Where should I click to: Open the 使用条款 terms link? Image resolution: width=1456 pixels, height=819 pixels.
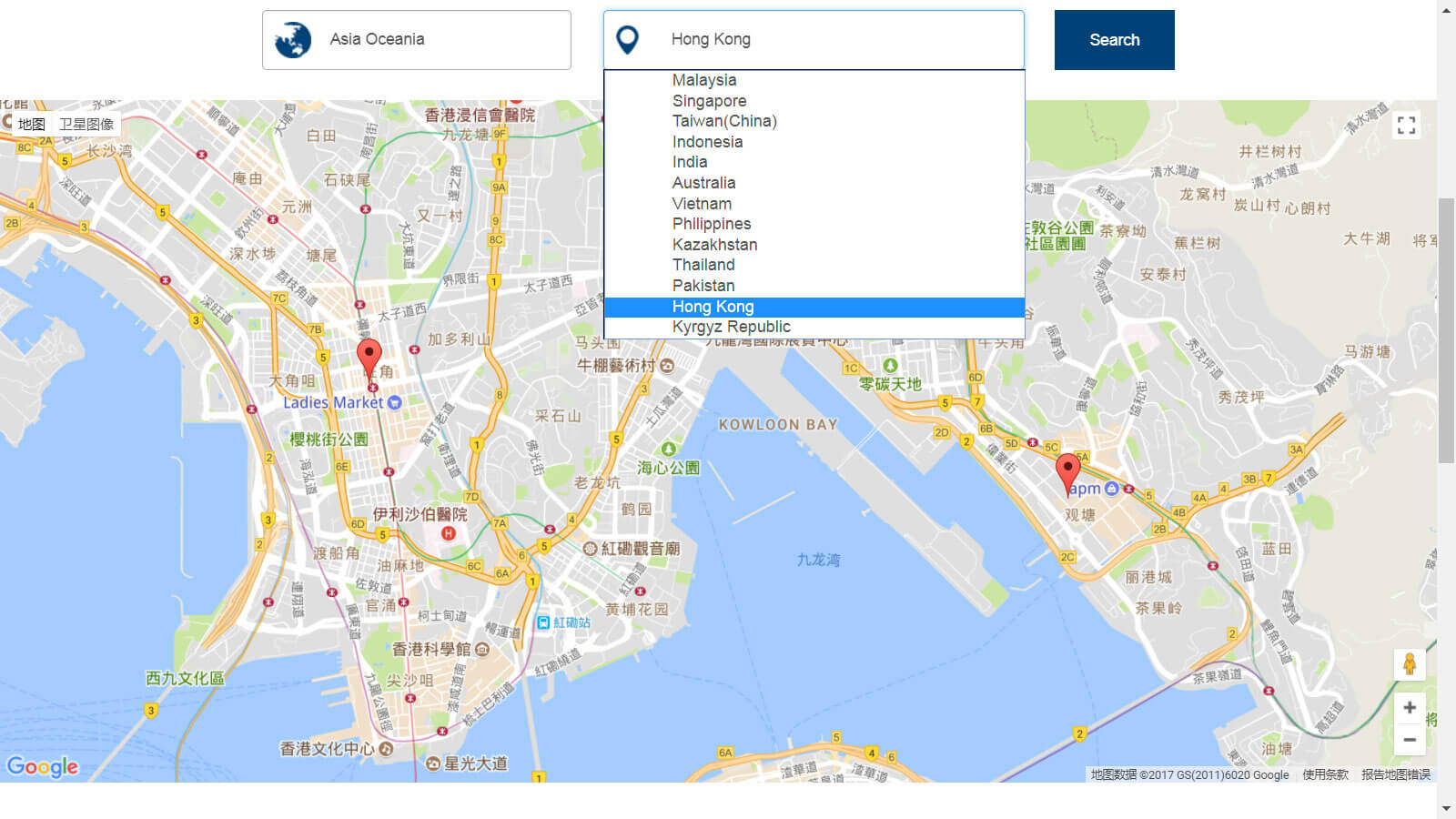tap(1325, 774)
